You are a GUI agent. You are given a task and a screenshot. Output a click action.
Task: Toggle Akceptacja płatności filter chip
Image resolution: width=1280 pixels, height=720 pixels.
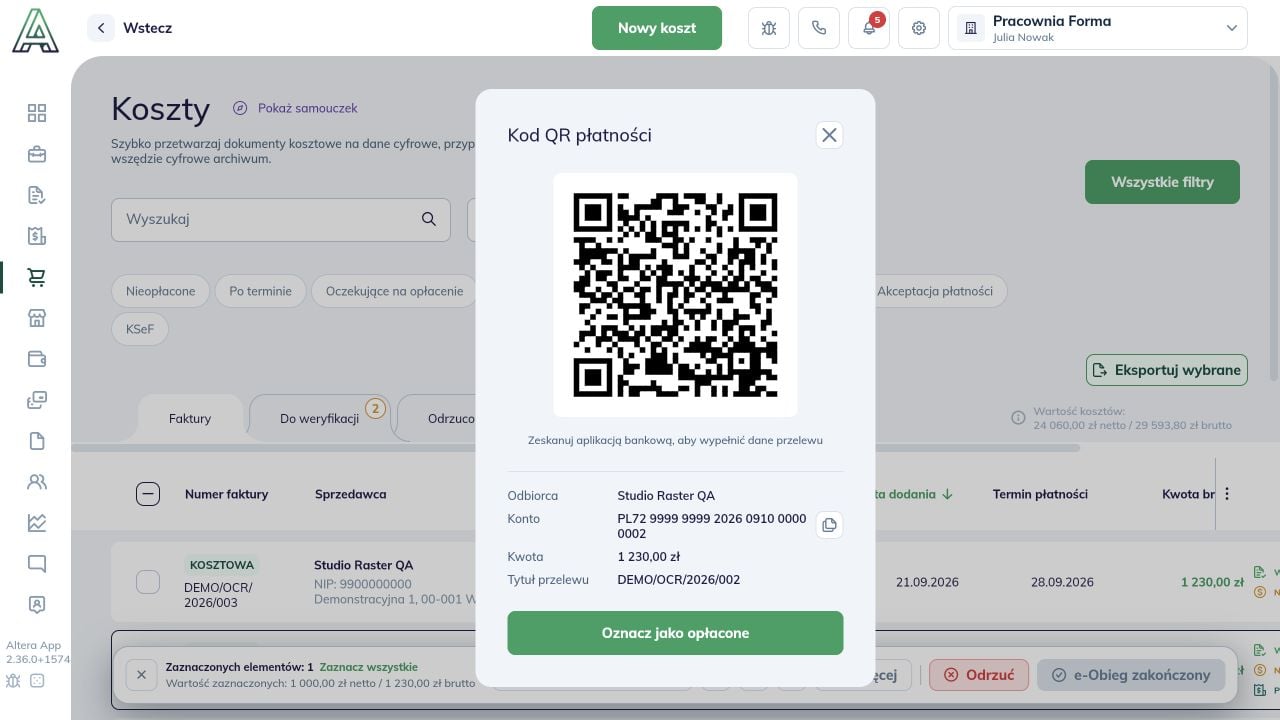pyautogui.click(x=935, y=291)
